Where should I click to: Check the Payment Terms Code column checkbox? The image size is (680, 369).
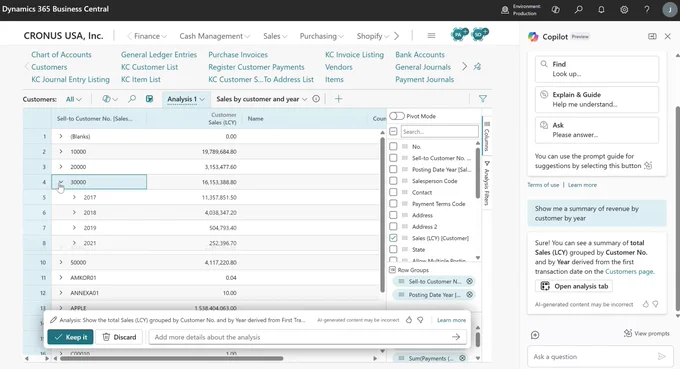pyautogui.click(x=393, y=204)
